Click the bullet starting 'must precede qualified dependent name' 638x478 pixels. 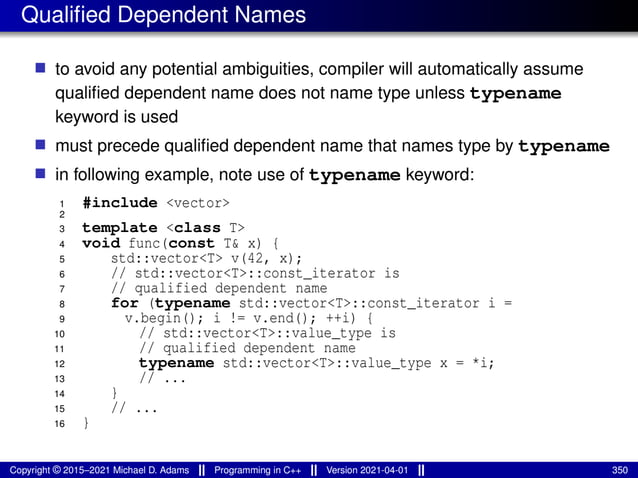click(x=332, y=146)
